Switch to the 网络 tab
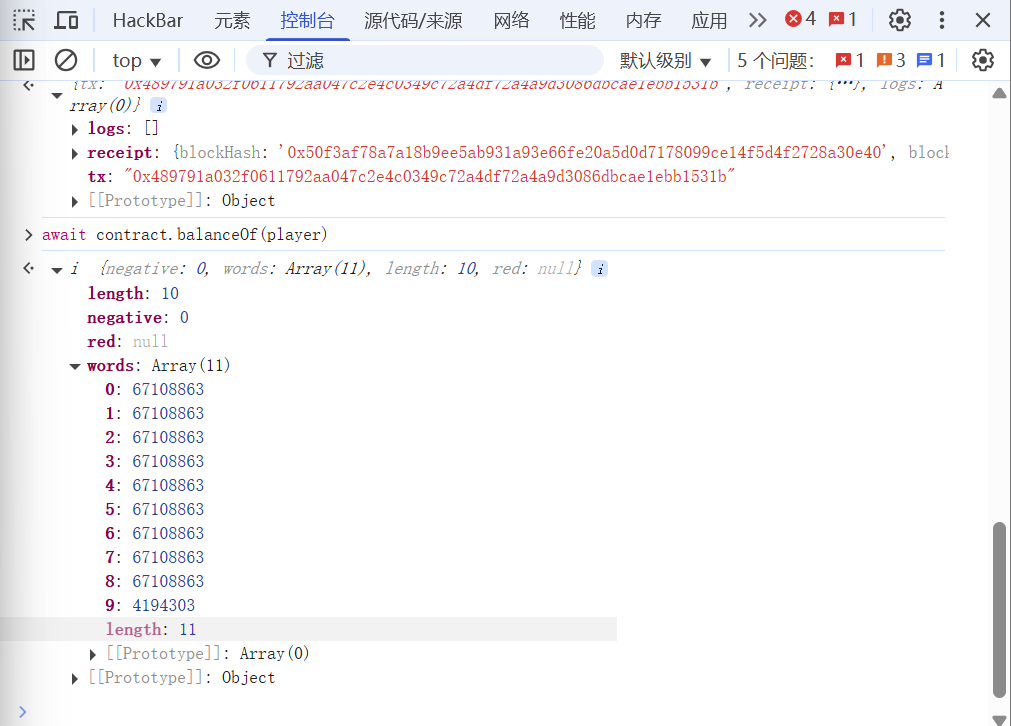1011x726 pixels. tap(512, 20)
